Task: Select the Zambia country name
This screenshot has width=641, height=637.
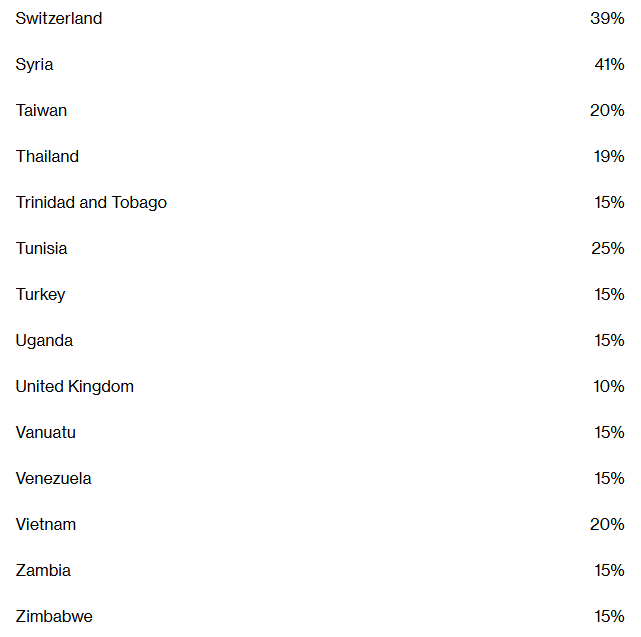Action: (43, 571)
